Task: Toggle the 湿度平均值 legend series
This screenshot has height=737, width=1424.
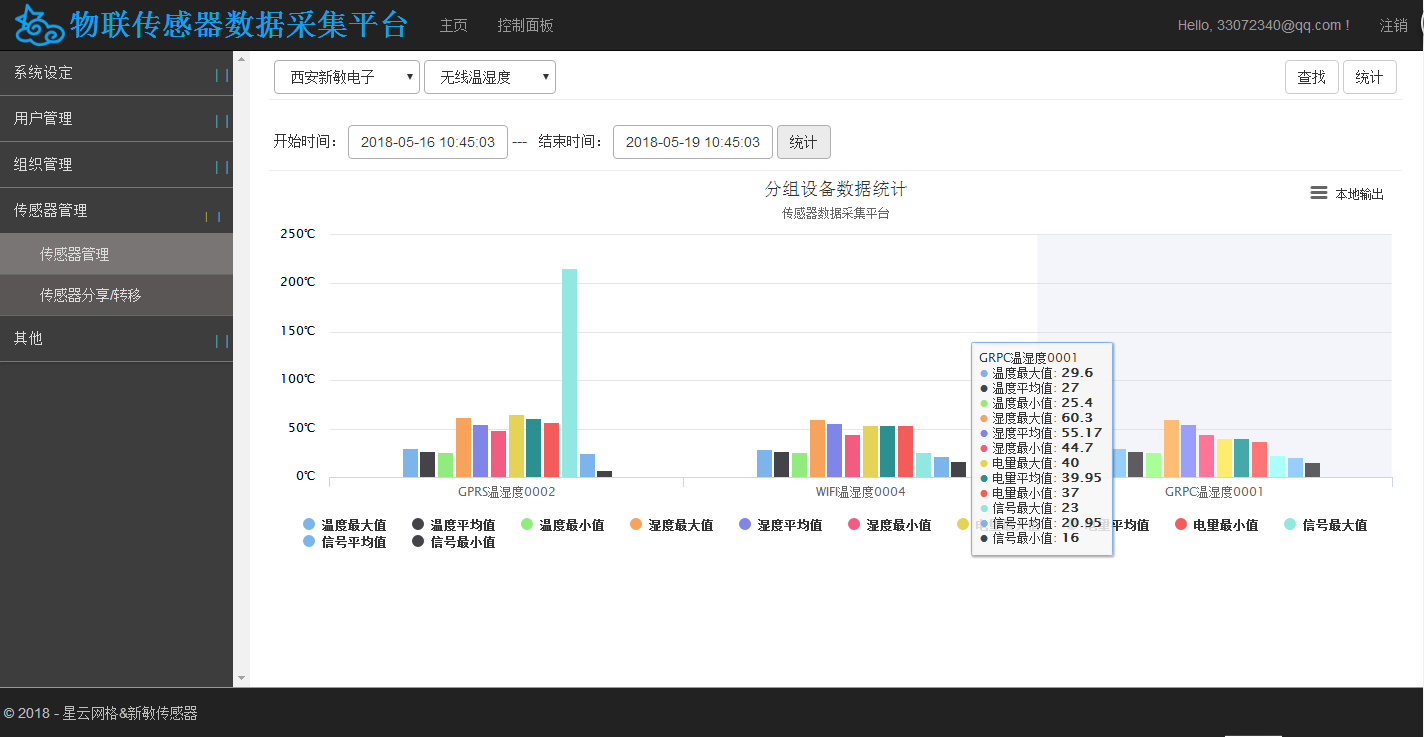Action: [789, 525]
